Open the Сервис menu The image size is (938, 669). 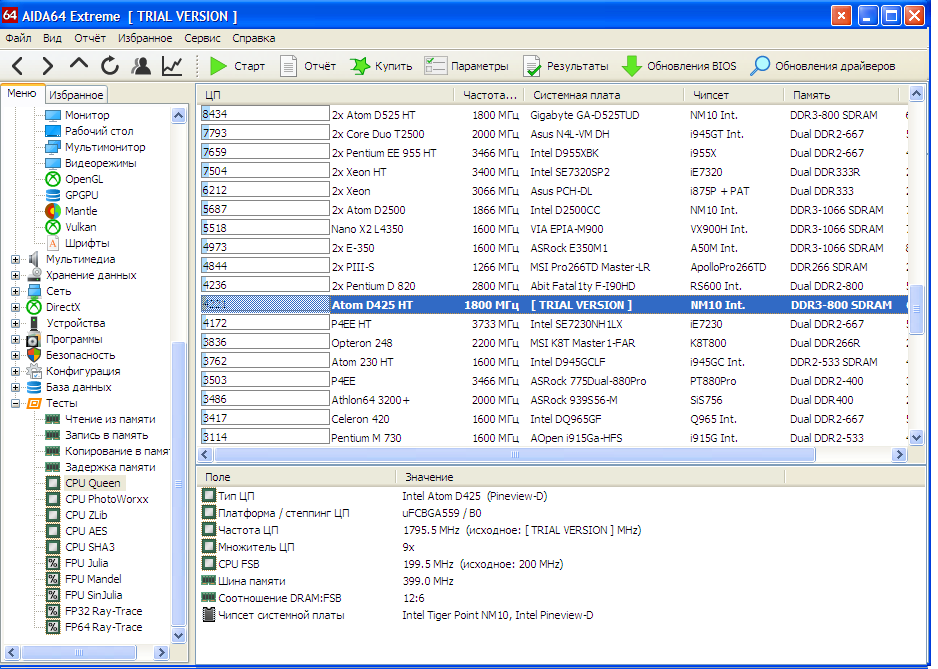coord(202,38)
